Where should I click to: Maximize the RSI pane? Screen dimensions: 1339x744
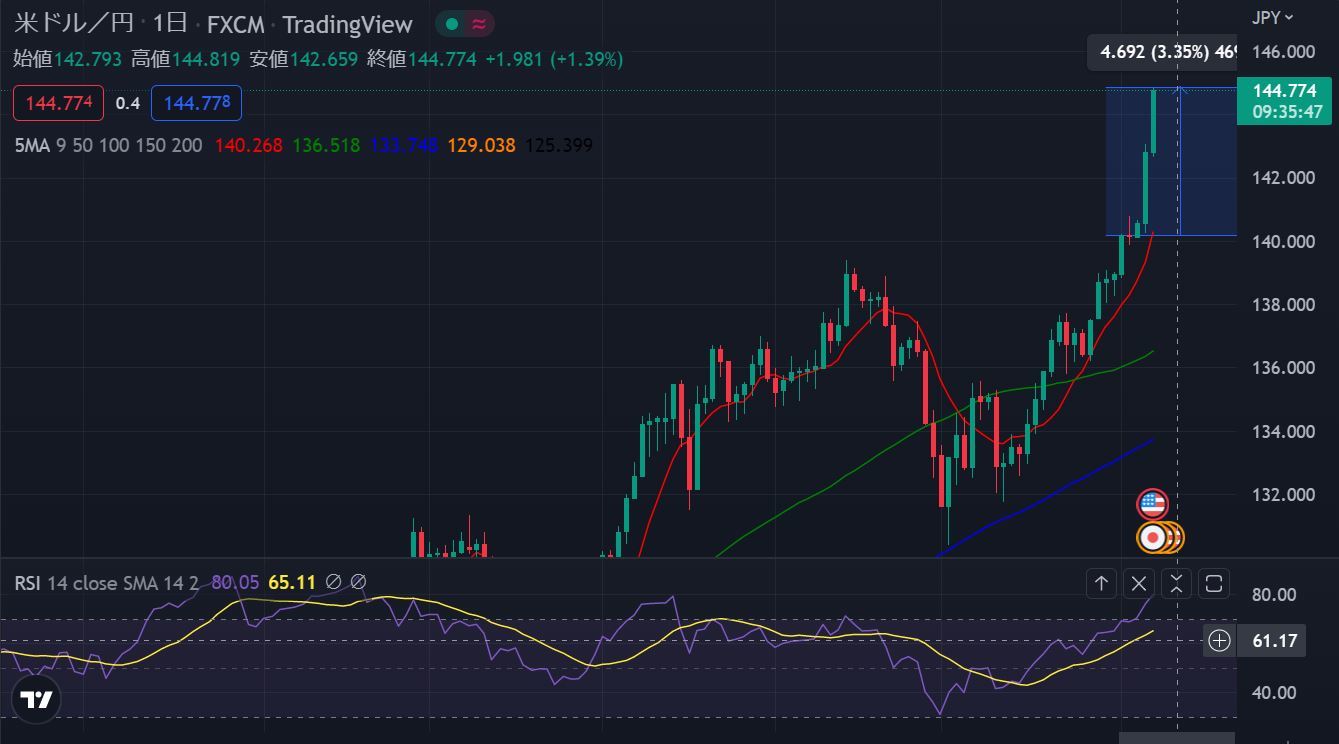click(1214, 583)
